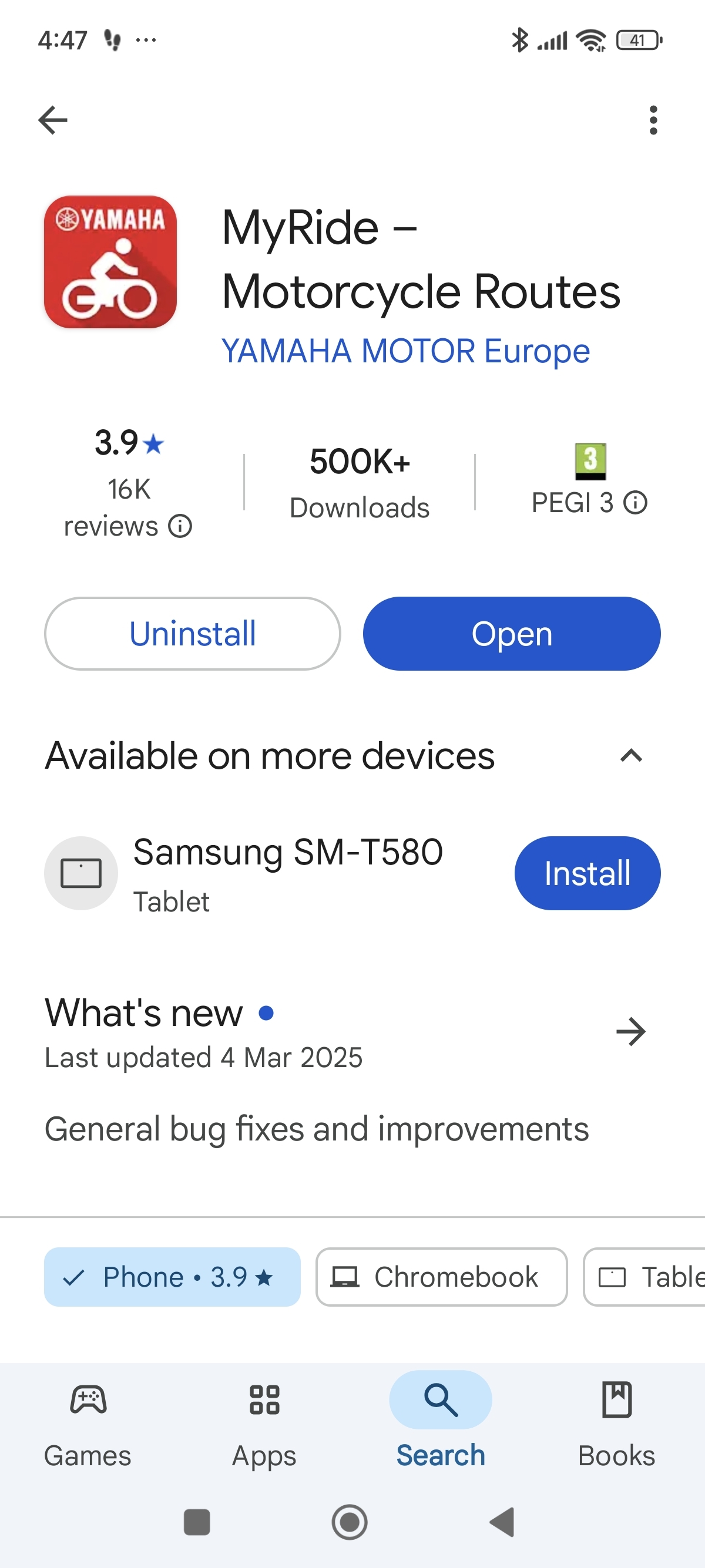Screen dimensions: 705x1568
Task: Open the three-dot more options menu
Action: [x=653, y=120]
